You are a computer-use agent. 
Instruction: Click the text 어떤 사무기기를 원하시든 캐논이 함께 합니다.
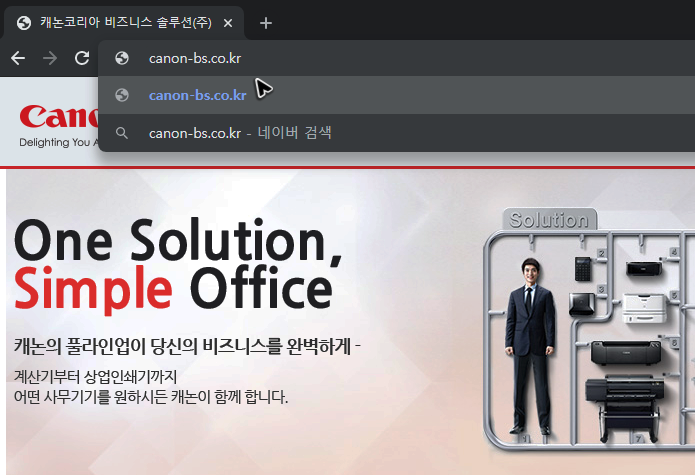point(151,397)
